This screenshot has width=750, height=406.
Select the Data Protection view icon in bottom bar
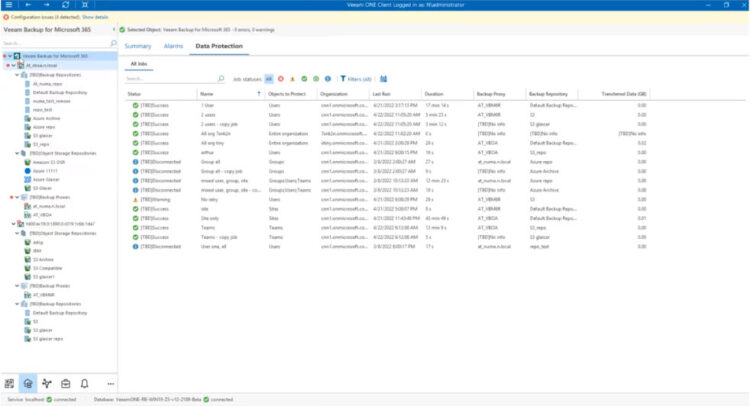(28, 384)
